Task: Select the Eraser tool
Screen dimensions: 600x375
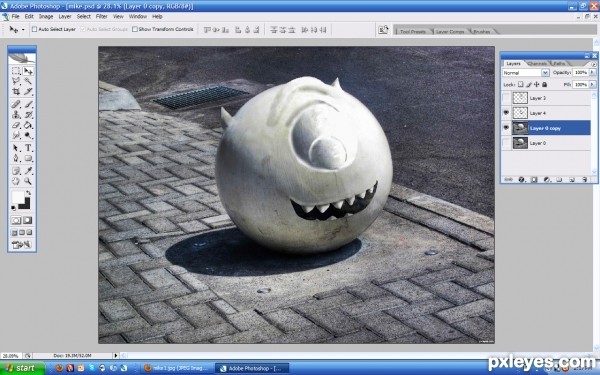Action: 16,125
